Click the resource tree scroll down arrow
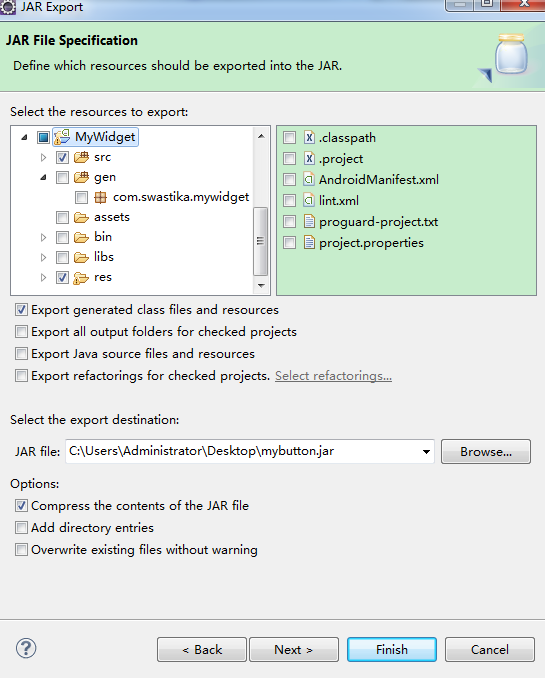Screen dimensions: 545x678 [x=261, y=285]
